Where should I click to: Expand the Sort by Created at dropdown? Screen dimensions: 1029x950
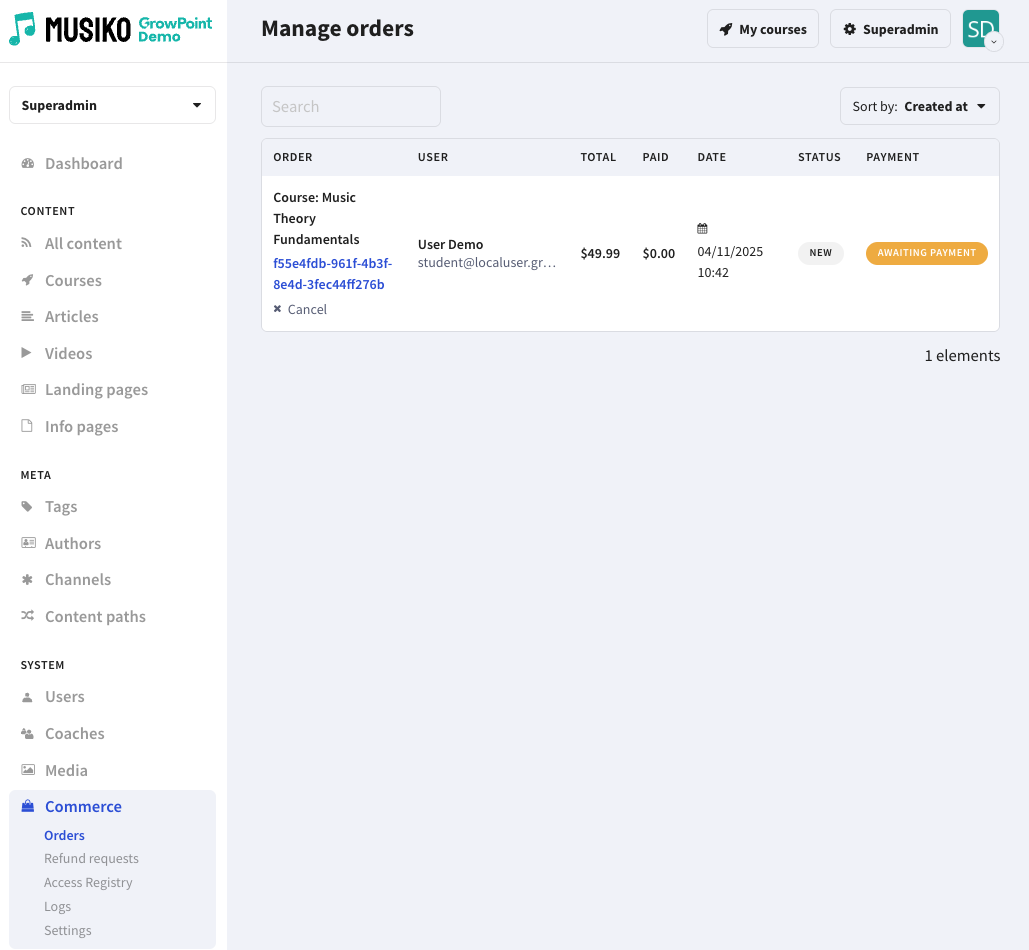pos(919,106)
